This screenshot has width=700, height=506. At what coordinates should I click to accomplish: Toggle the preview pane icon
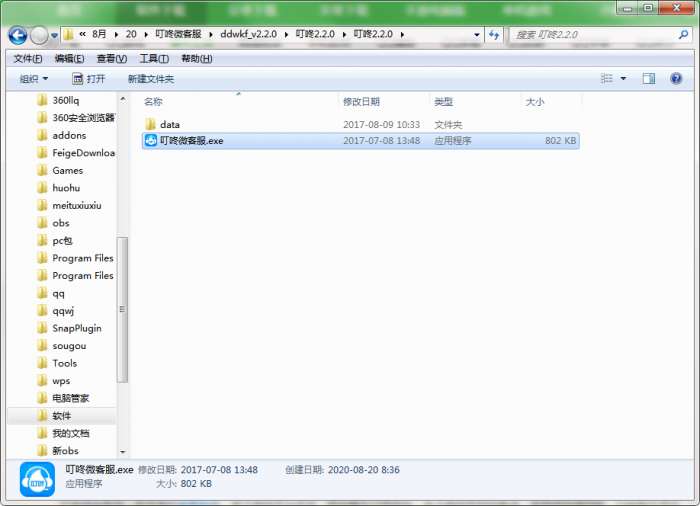649,79
